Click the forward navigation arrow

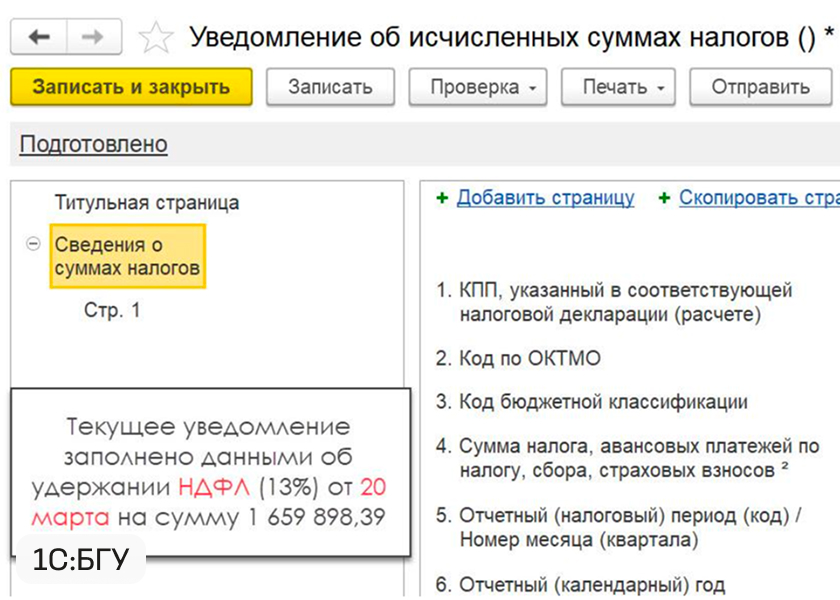click(93, 38)
